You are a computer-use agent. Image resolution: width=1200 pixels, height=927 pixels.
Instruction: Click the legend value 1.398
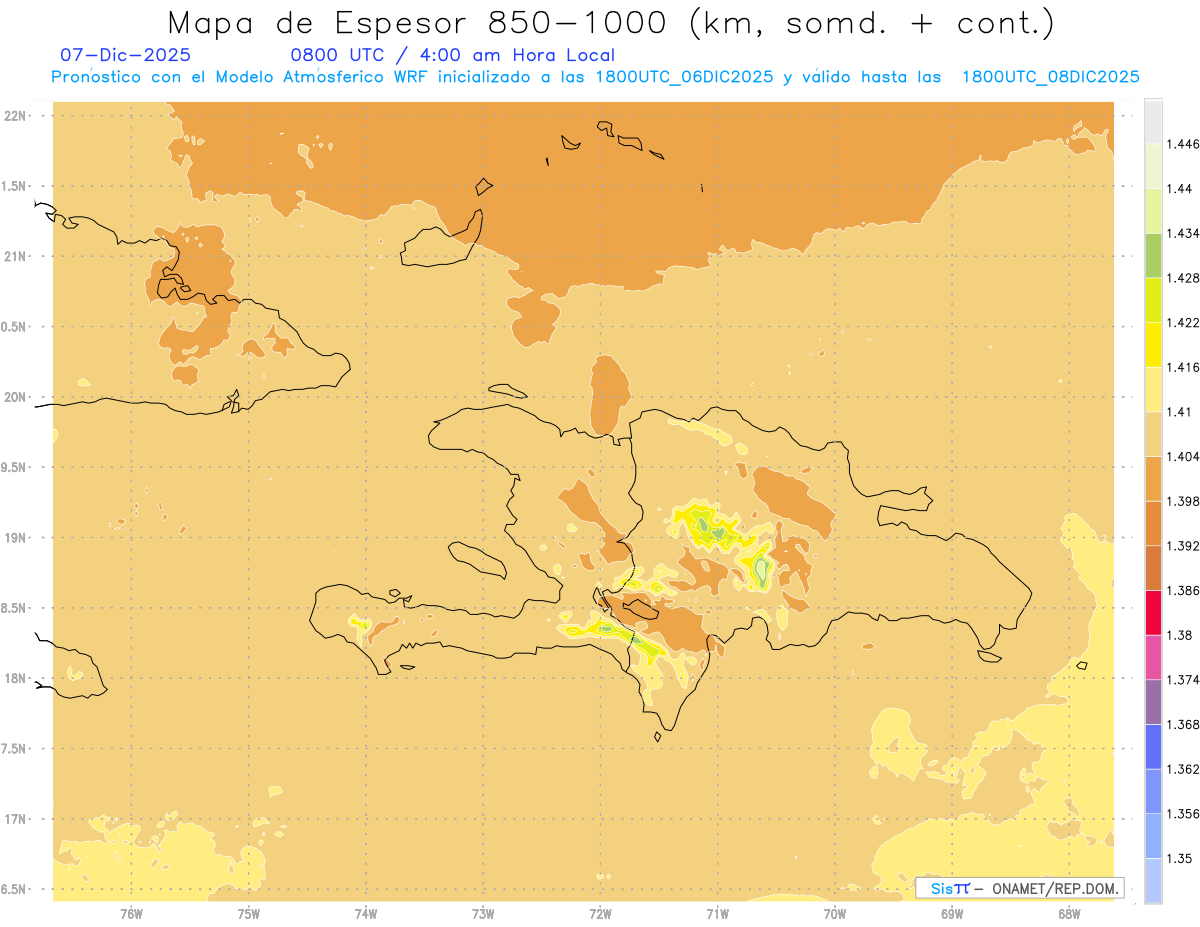pos(1183,501)
